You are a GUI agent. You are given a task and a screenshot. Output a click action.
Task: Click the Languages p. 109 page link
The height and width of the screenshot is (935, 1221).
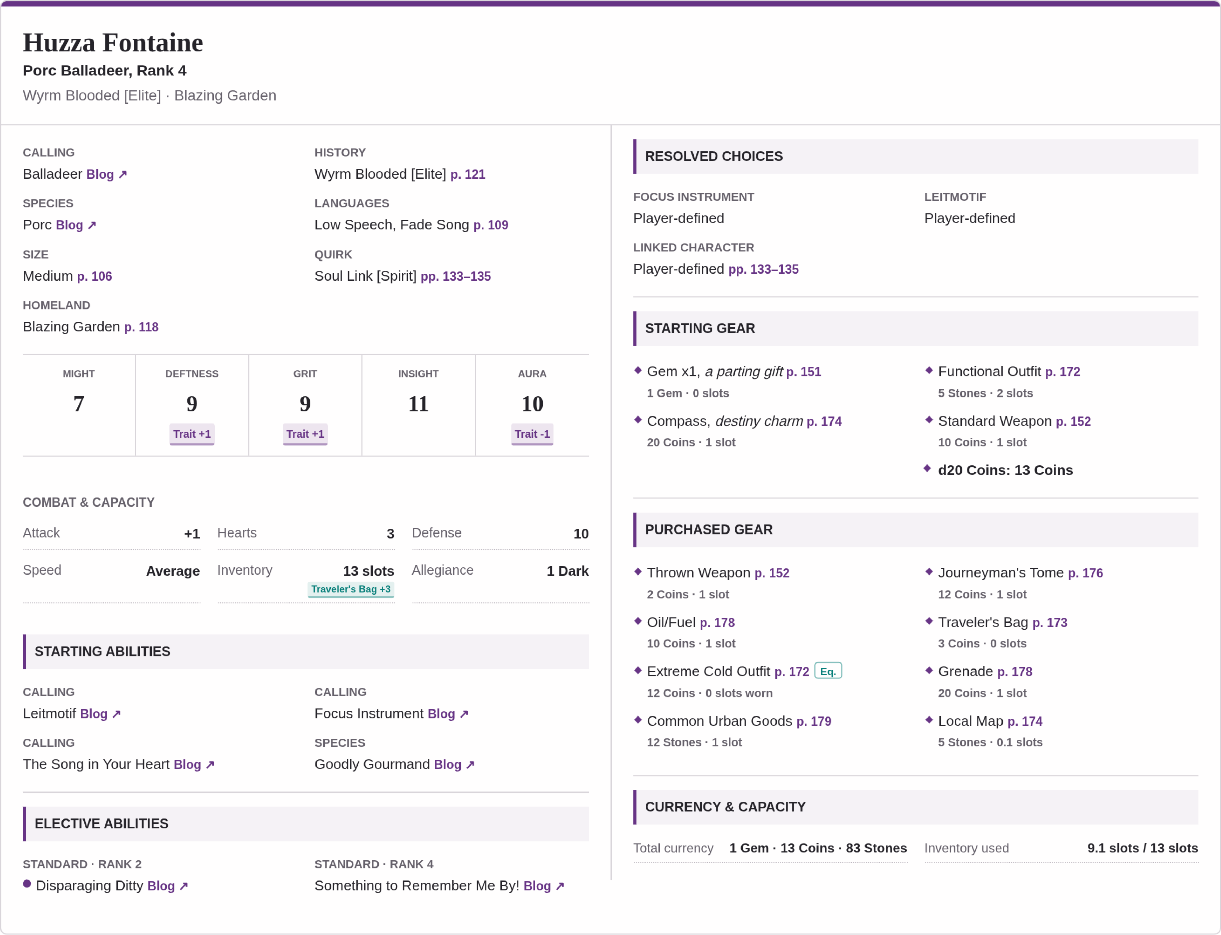[491, 225]
